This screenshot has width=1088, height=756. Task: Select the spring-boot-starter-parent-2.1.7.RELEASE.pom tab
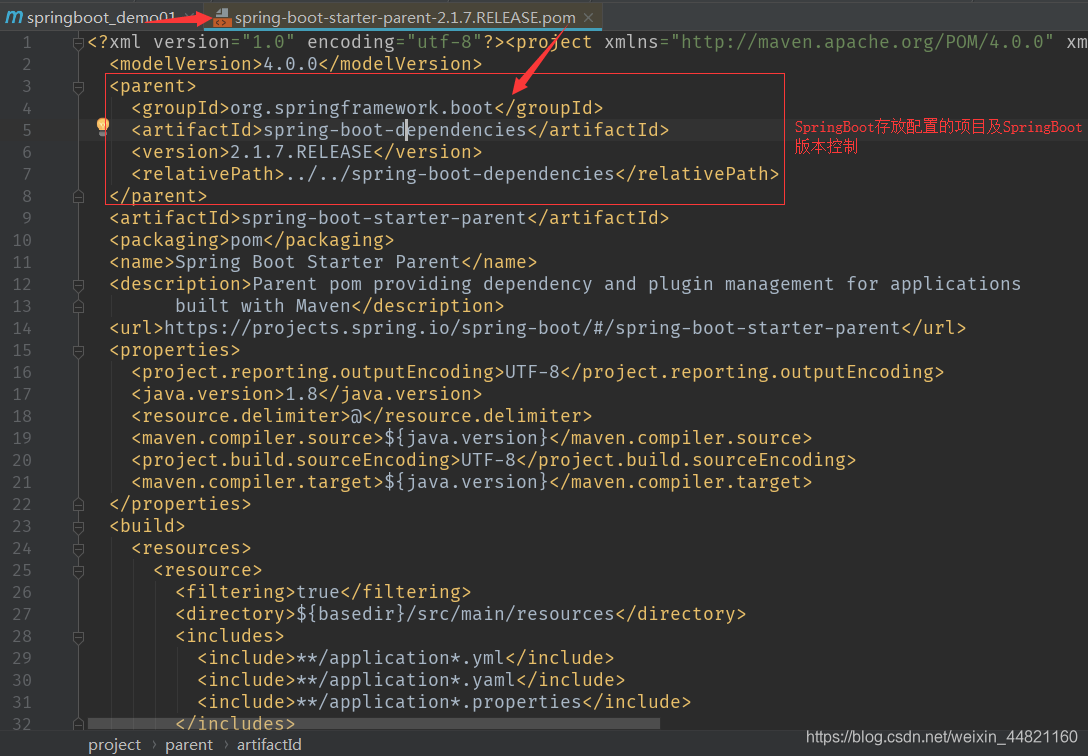pyautogui.click(x=405, y=17)
